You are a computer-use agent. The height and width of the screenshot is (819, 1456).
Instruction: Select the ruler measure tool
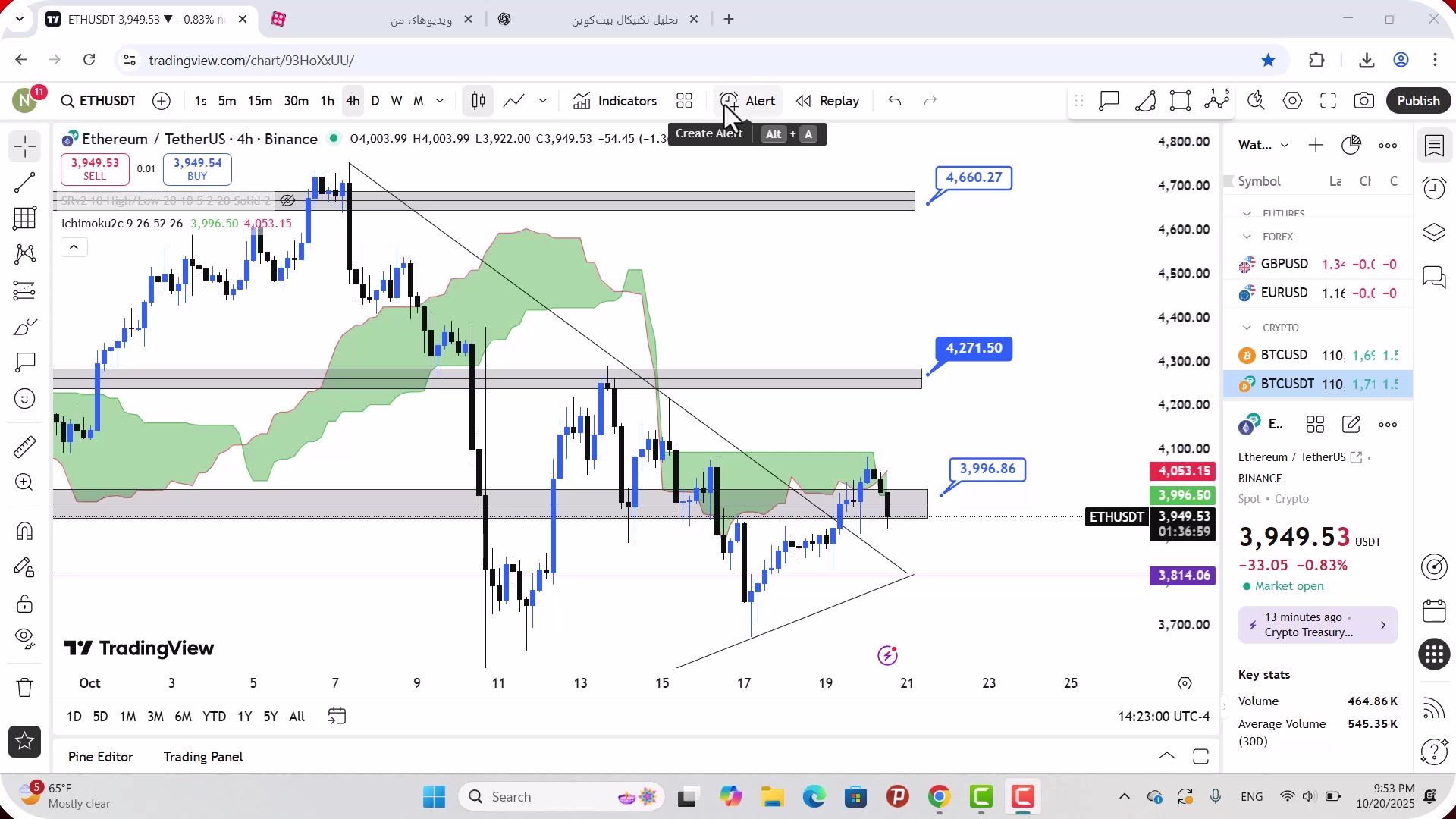25,447
